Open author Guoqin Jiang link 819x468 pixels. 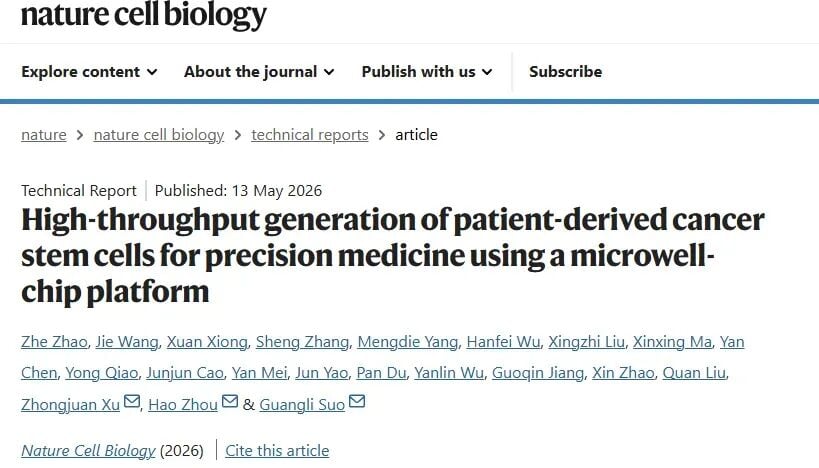[538, 373]
